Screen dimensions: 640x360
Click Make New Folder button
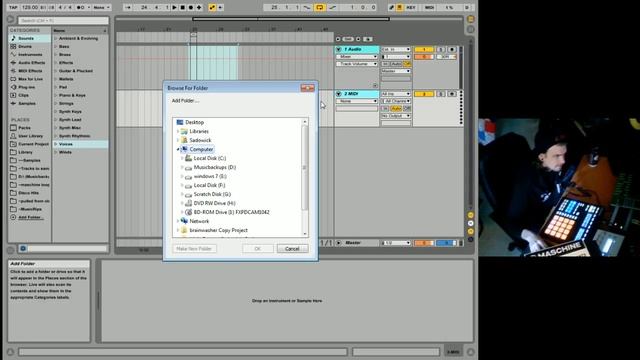[194, 249]
